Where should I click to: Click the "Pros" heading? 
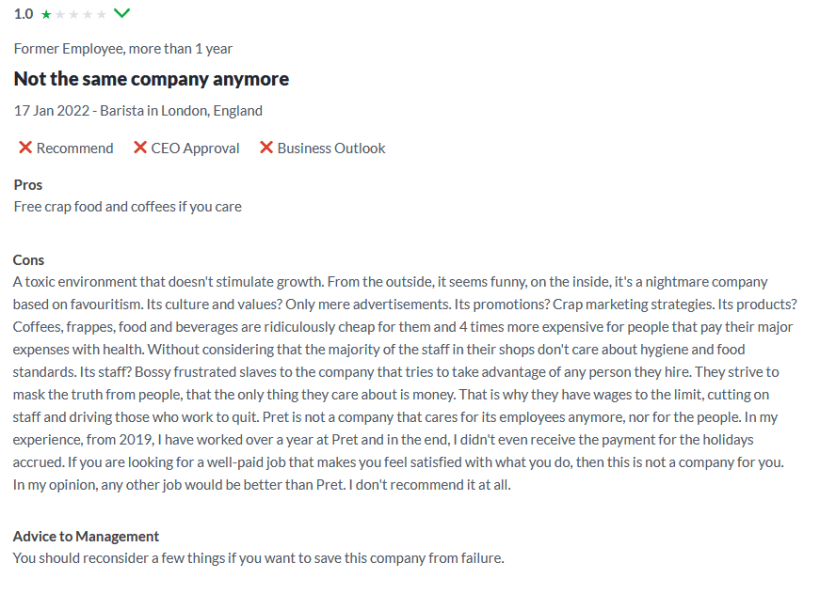coord(28,185)
